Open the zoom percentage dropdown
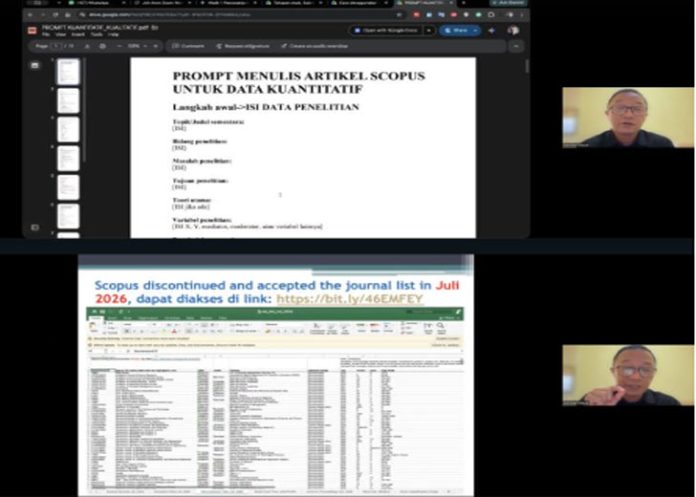Viewport: 696px width, 497px height. pos(137,46)
